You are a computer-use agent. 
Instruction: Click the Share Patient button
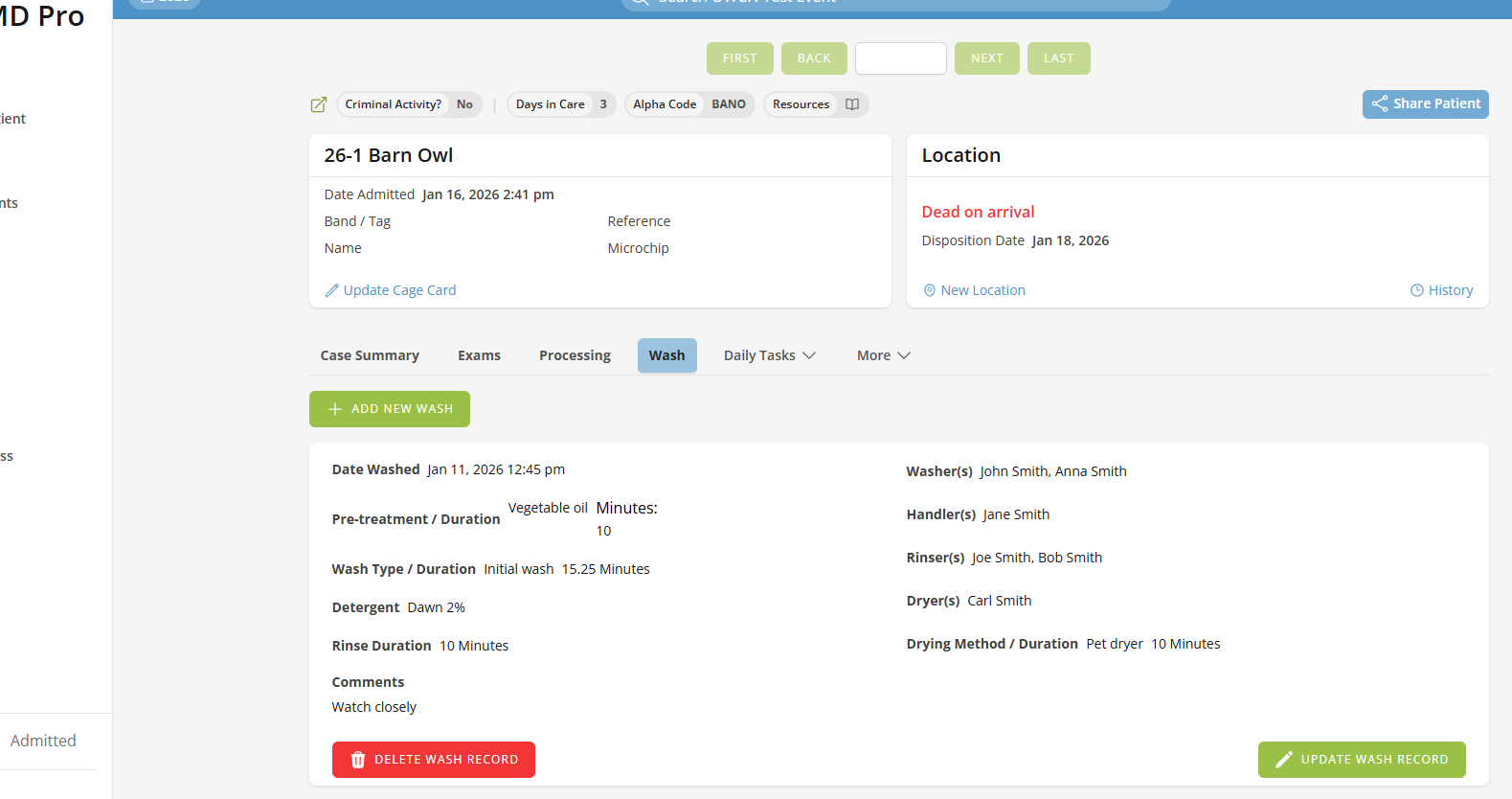1425,103
